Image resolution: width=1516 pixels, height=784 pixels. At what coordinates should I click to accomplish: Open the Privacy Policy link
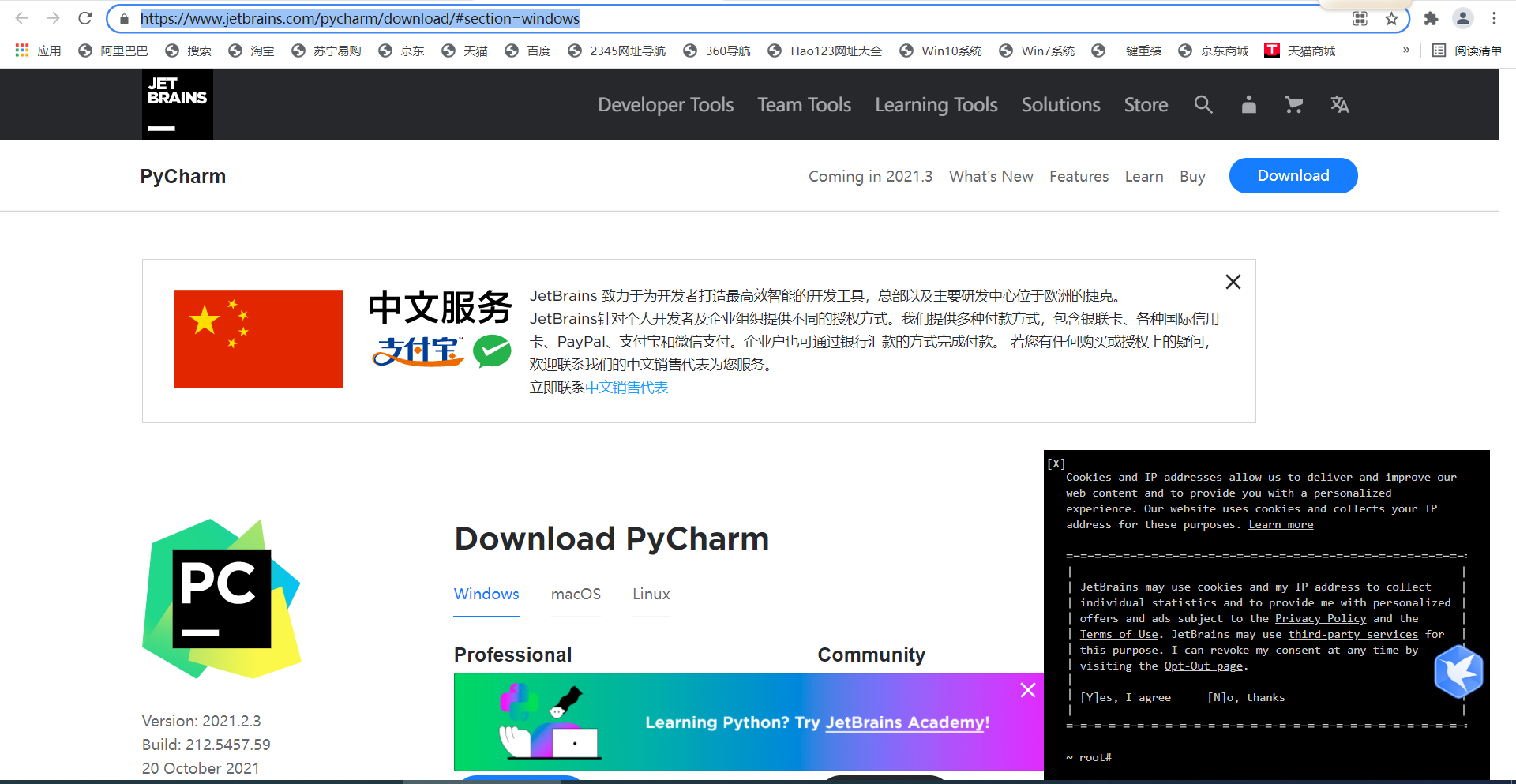click(1320, 618)
